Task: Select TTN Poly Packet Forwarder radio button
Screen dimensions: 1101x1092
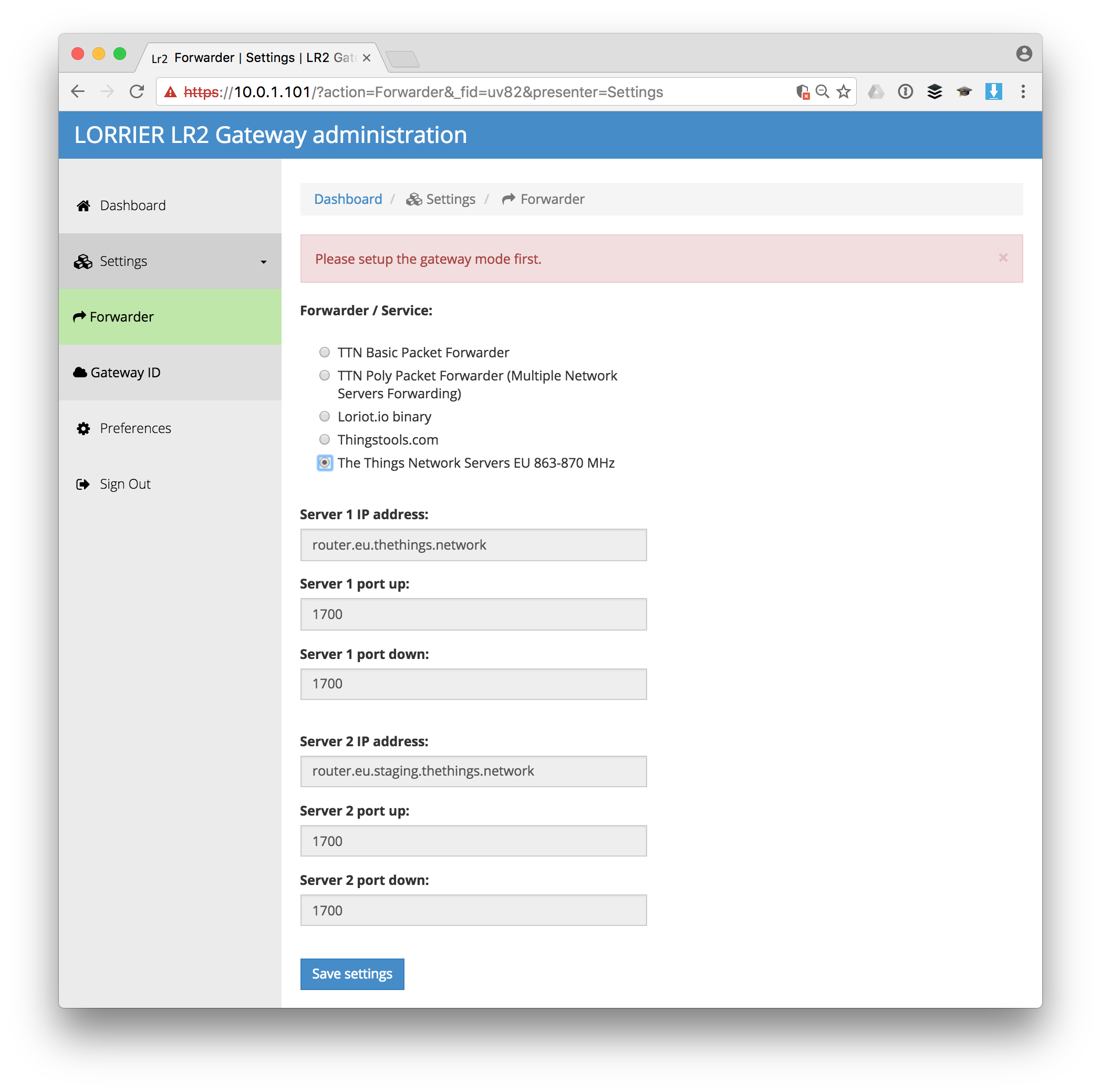Action: pyautogui.click(x=323, y=374)
